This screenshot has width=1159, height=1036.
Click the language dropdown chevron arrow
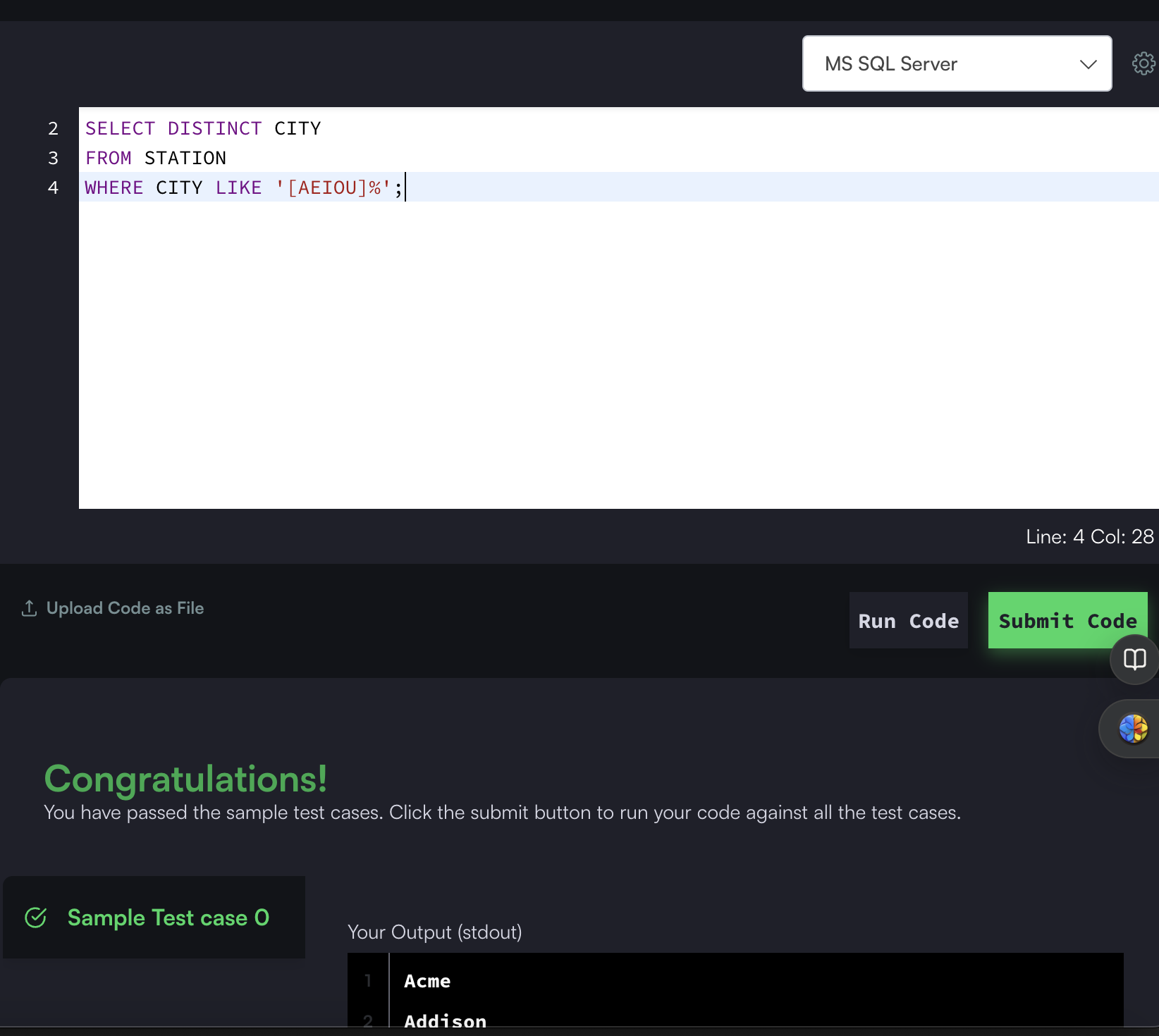point(1088,64)
